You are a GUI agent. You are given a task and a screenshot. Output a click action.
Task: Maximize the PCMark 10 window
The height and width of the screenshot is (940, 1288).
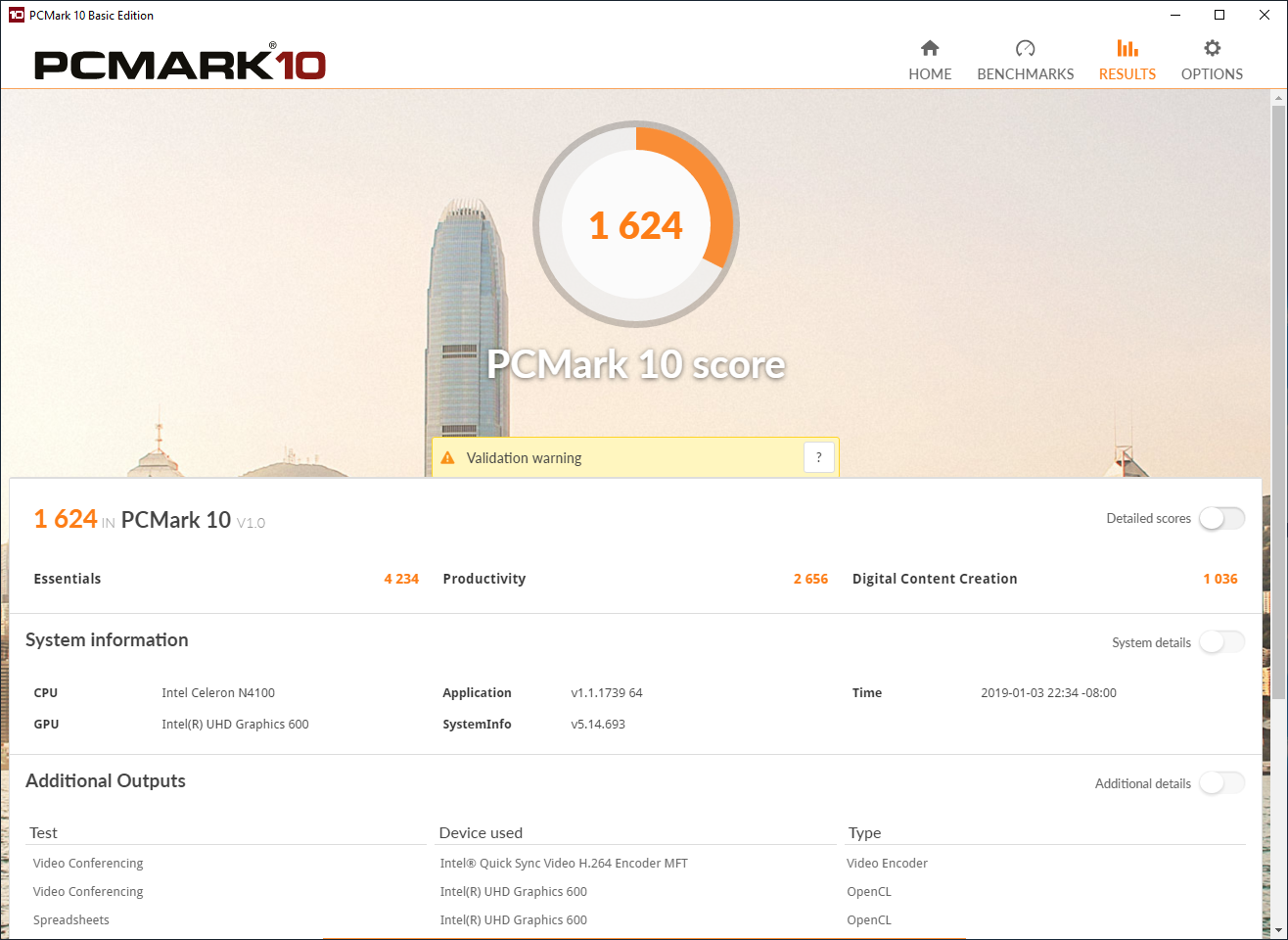pyautogui.click(x=1219, y=15)
